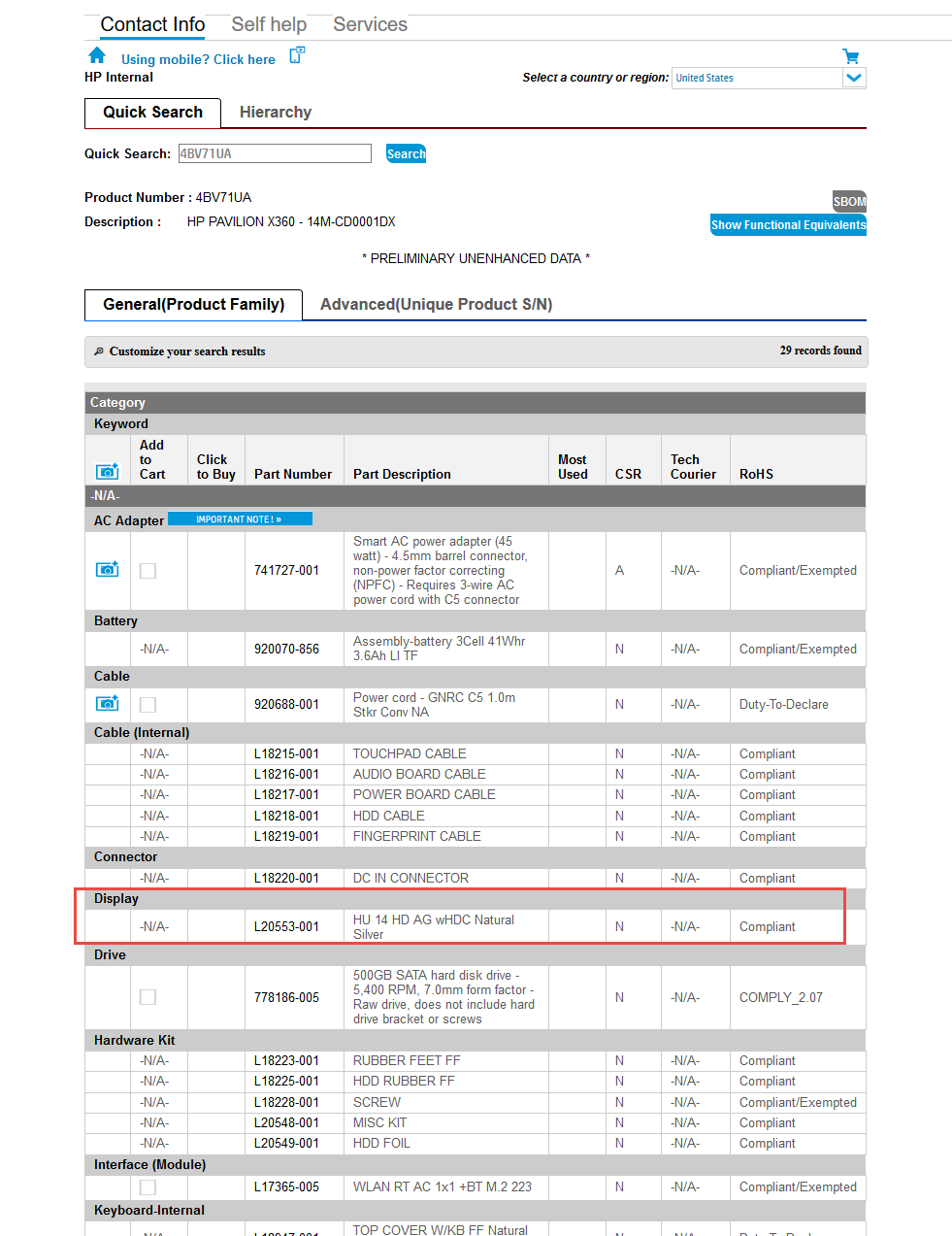The image size is (952, 1236).
Task: View photo for part 741727-001
Action: [x=108, y=569]
